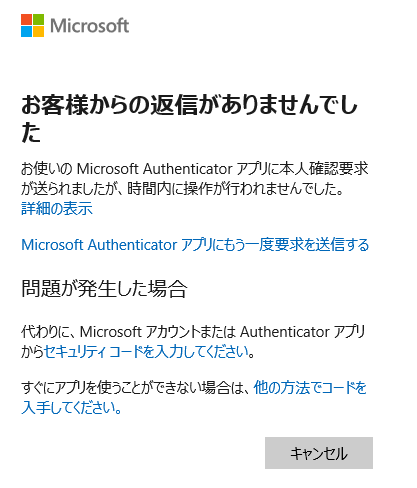417x488 pixels.
Task: Click the 入手してください link continuation line
Action: coord(71,407)
